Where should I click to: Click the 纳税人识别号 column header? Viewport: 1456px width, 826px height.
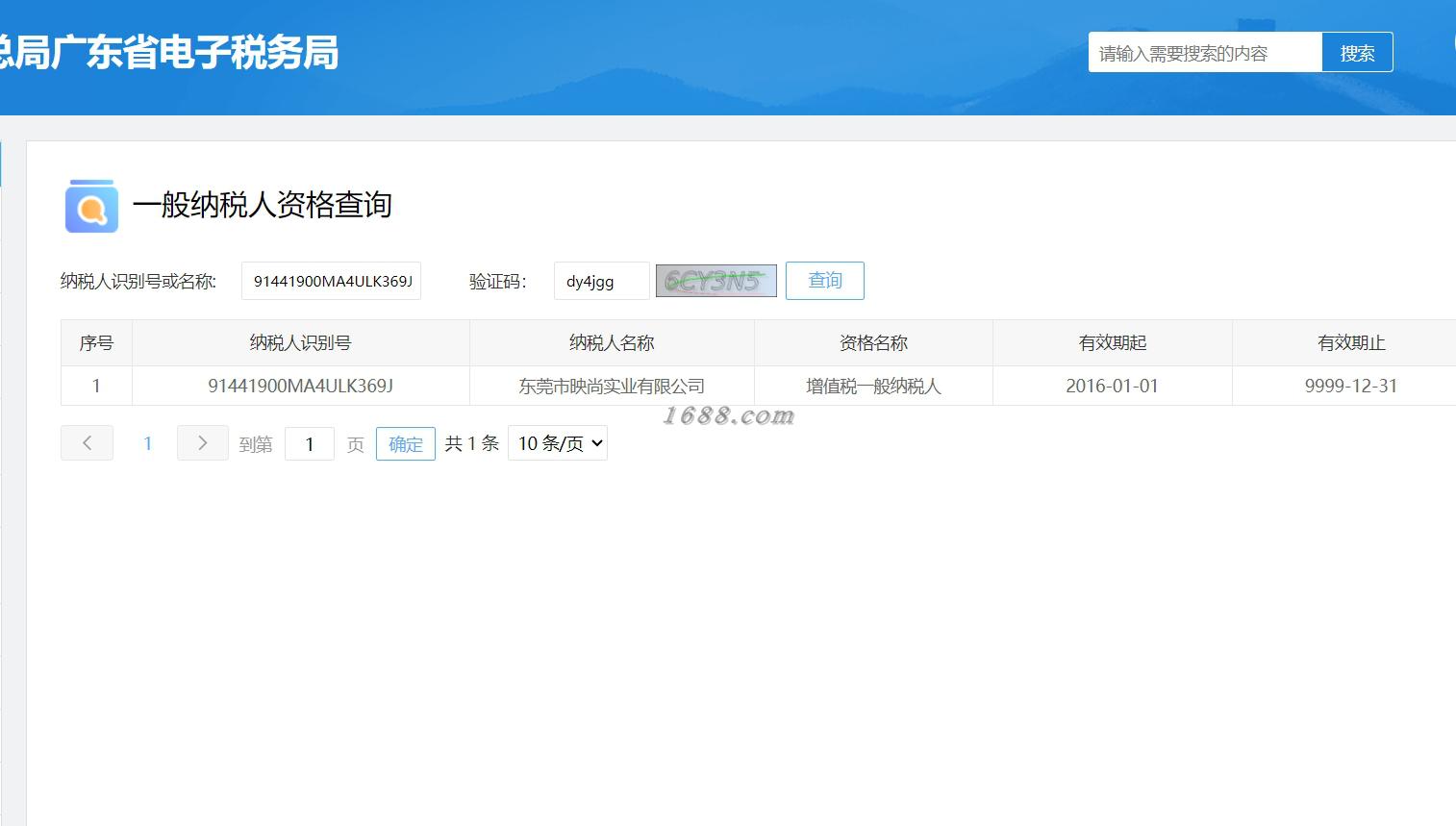click(301, 343)
